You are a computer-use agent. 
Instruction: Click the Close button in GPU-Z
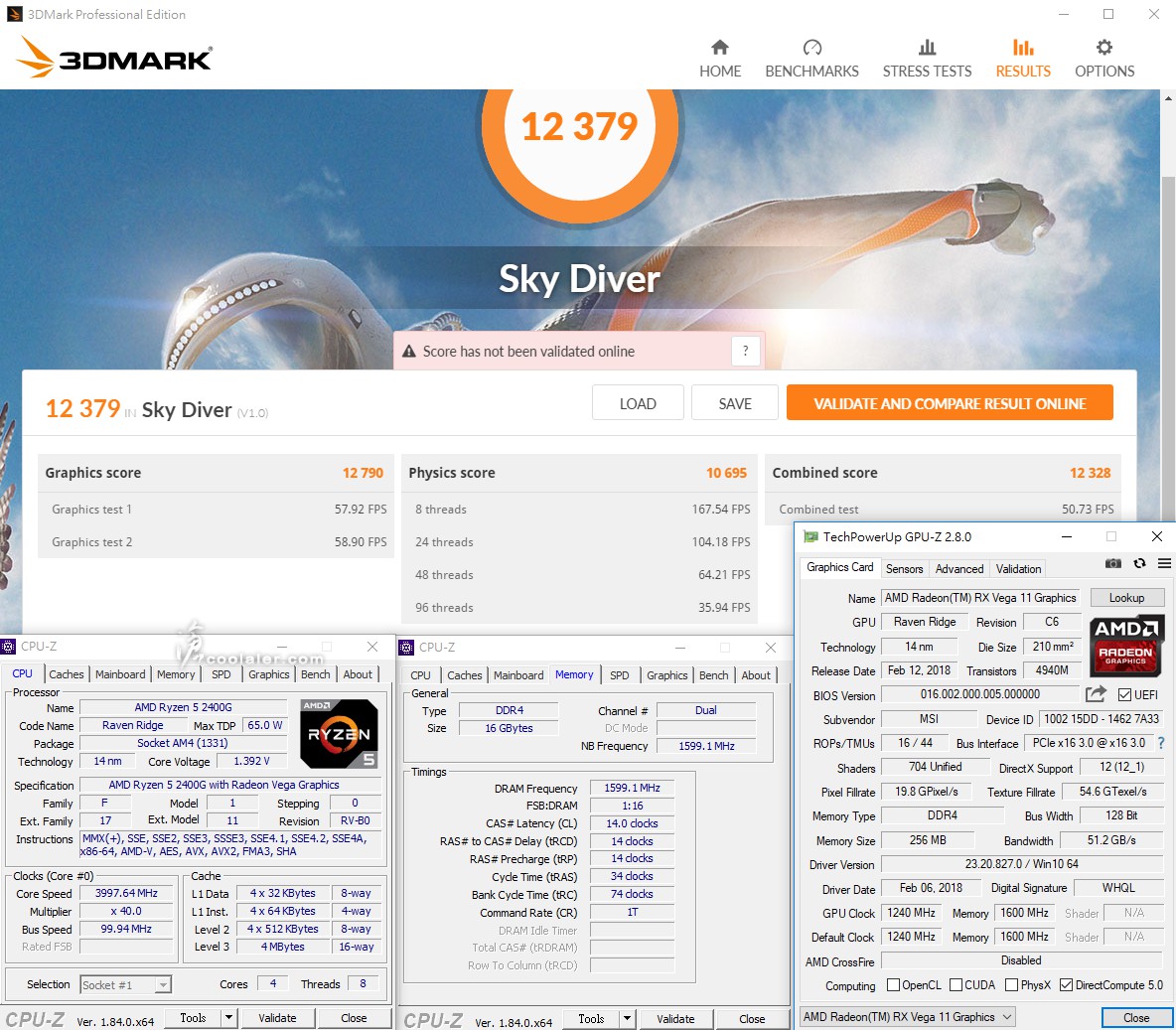pyautogui.click(x=1135, y=1017)
